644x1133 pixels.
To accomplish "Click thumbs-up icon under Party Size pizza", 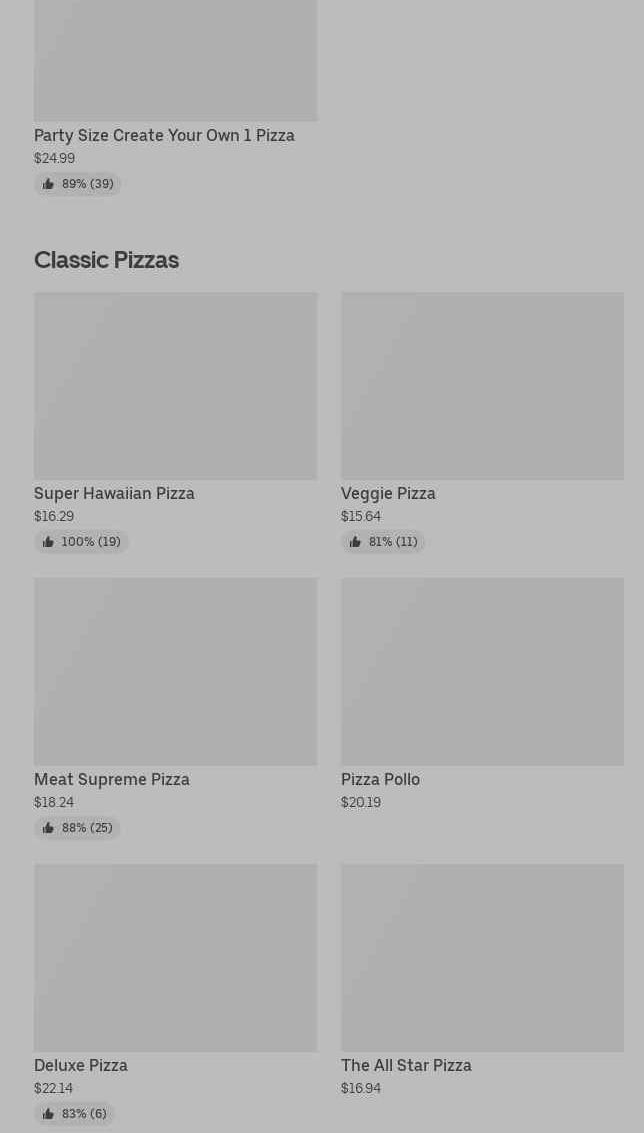I will click(48, 184).
